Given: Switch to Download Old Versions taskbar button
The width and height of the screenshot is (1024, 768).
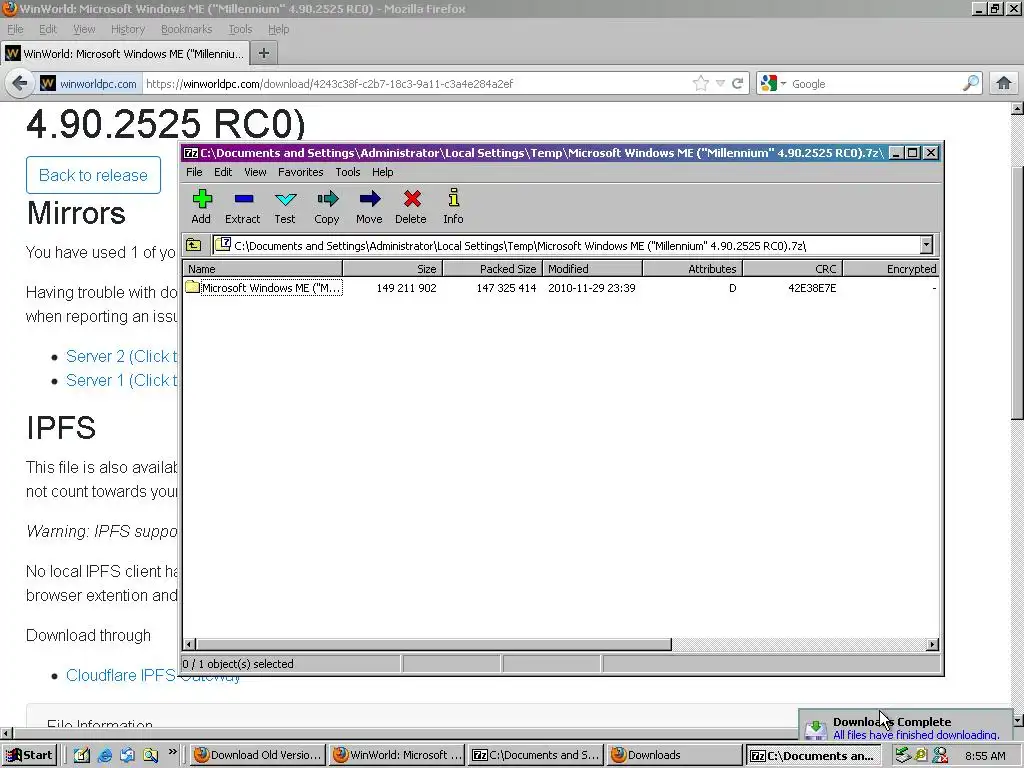Looking at the screenshot, I should pyautogui.click(x=258, y=755).
